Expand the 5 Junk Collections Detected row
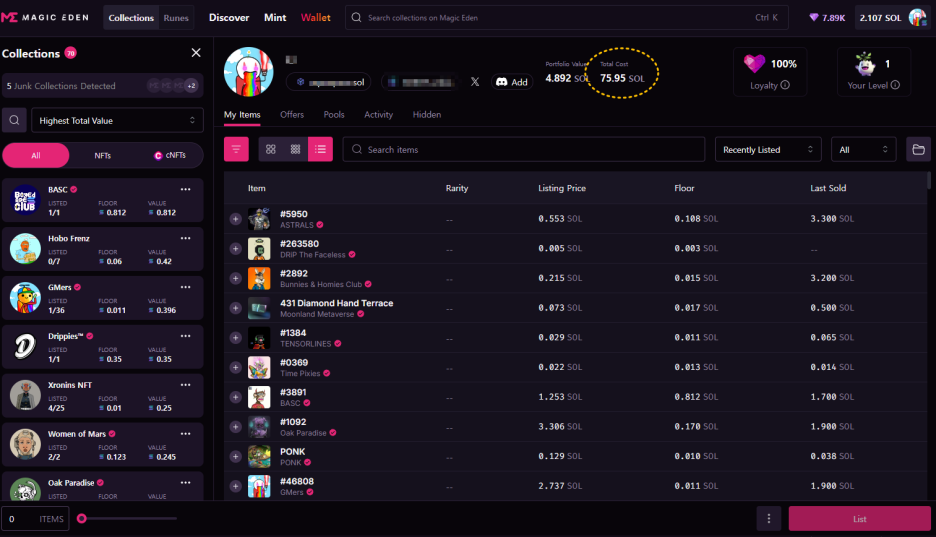 click(x=103, y=85)
